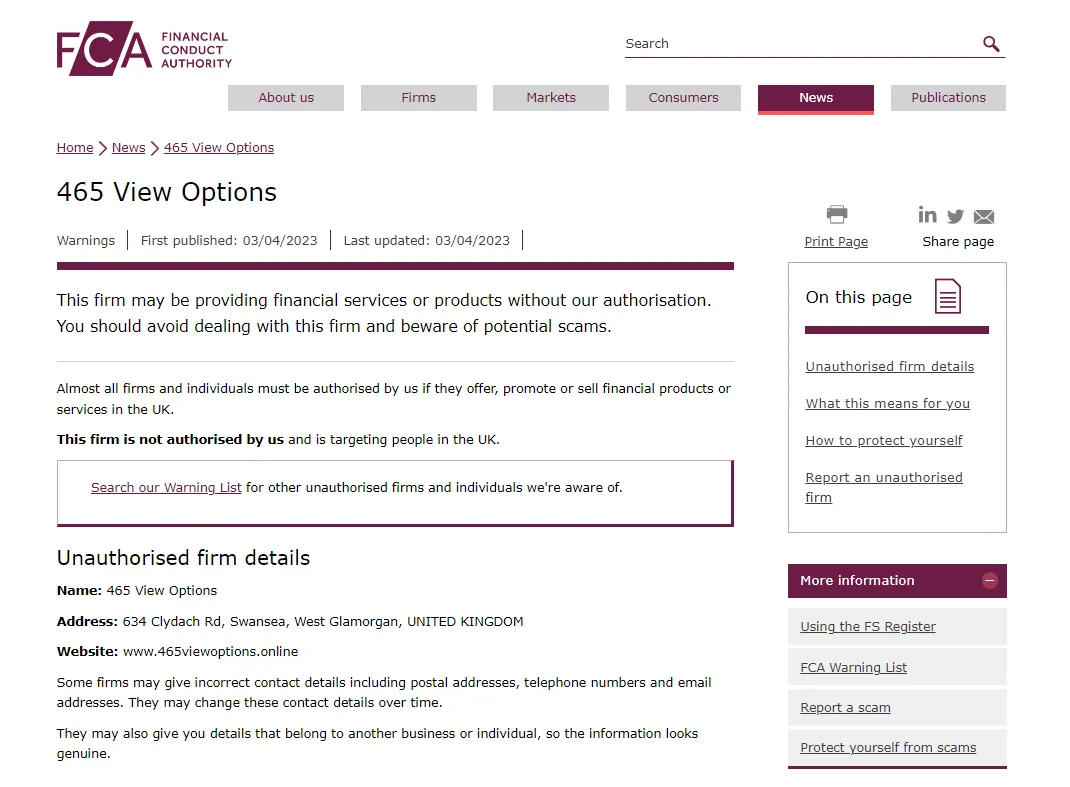The height and width of the screenshot is (787, 1070).
Task: Select the Consumers navigation tab
Action: (x=683, y=98)
